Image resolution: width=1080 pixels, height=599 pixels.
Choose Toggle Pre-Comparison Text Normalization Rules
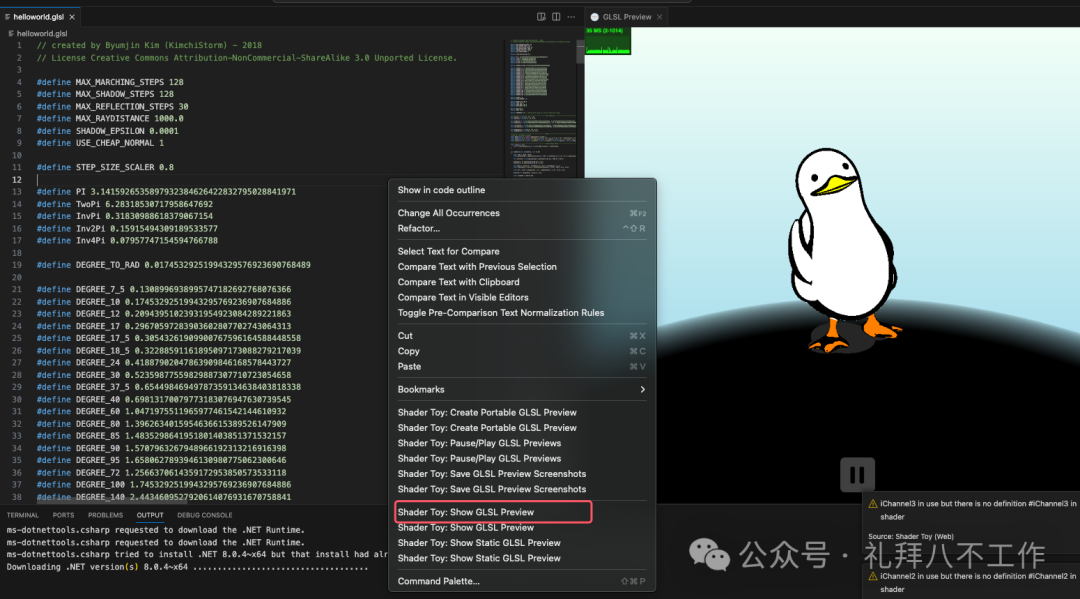point(521,313)
